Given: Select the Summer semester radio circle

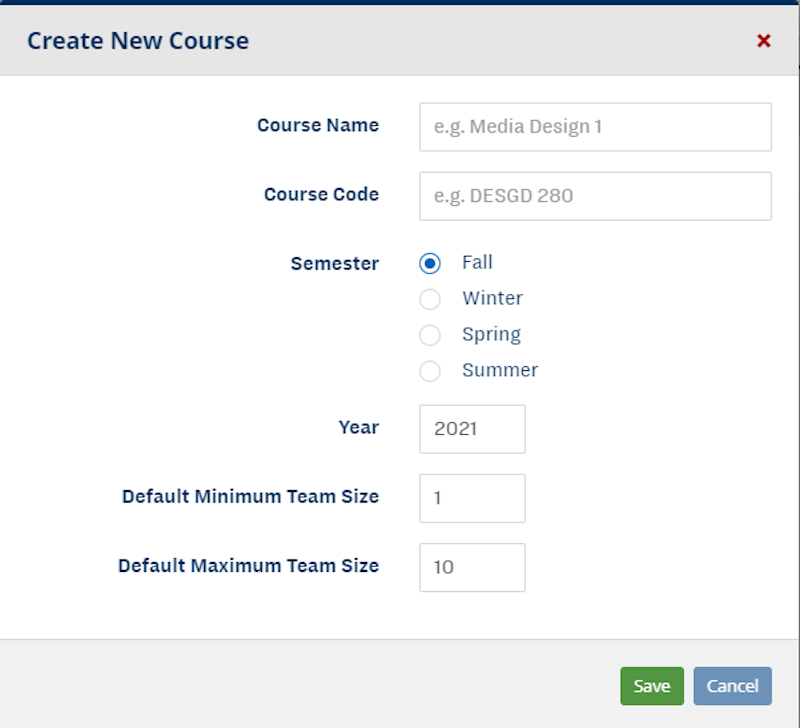Looking at the screenshot, I should [x=430, y=371].
